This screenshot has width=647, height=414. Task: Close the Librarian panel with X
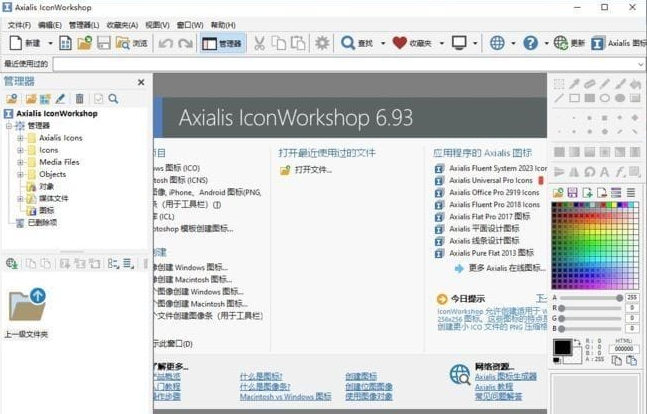click(x=141, y=82)
